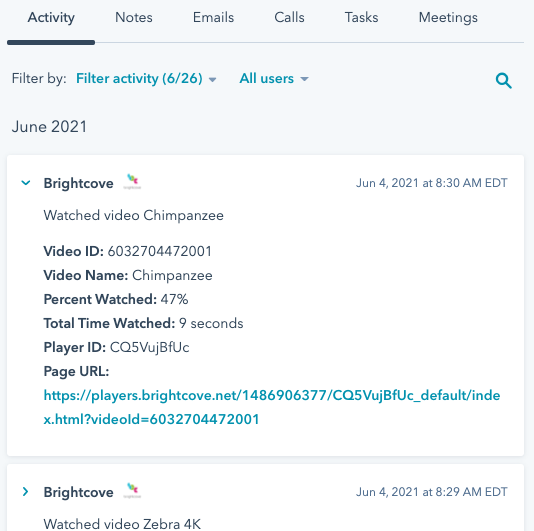
Task: Open the Filter activity (6/26) dropdown
Action: (146, 79)
